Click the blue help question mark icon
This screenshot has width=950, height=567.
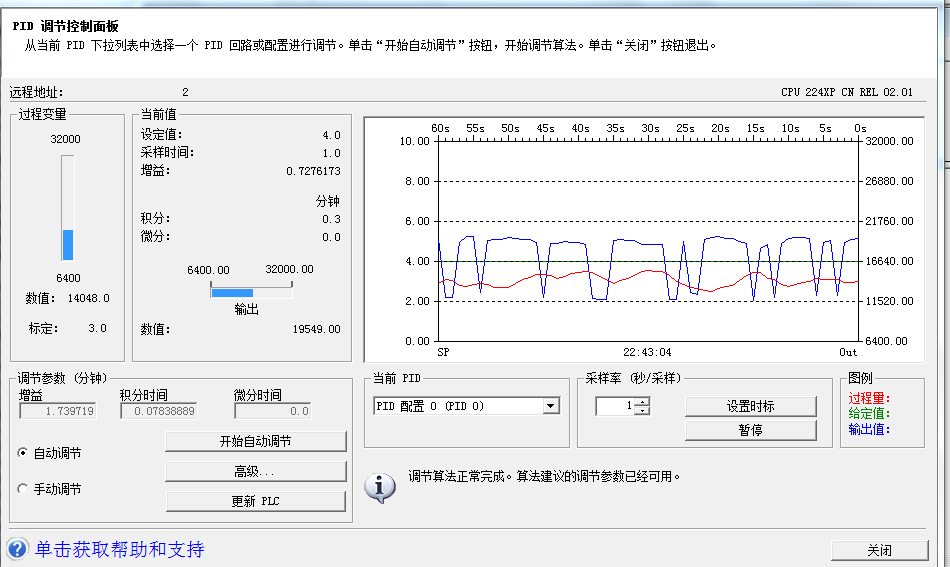coord(18,549)
